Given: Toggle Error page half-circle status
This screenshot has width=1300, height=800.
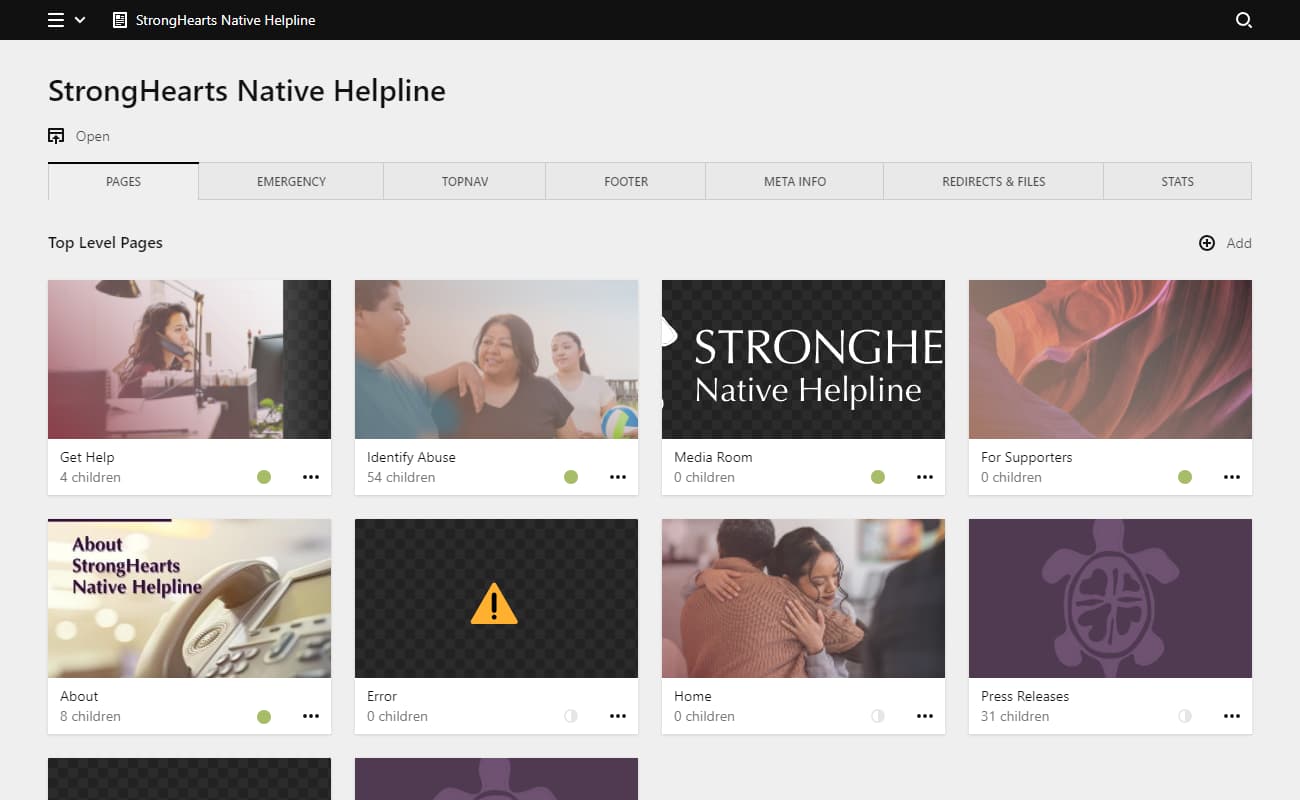Looking at the screenshot, I should [x=571, y=716].
